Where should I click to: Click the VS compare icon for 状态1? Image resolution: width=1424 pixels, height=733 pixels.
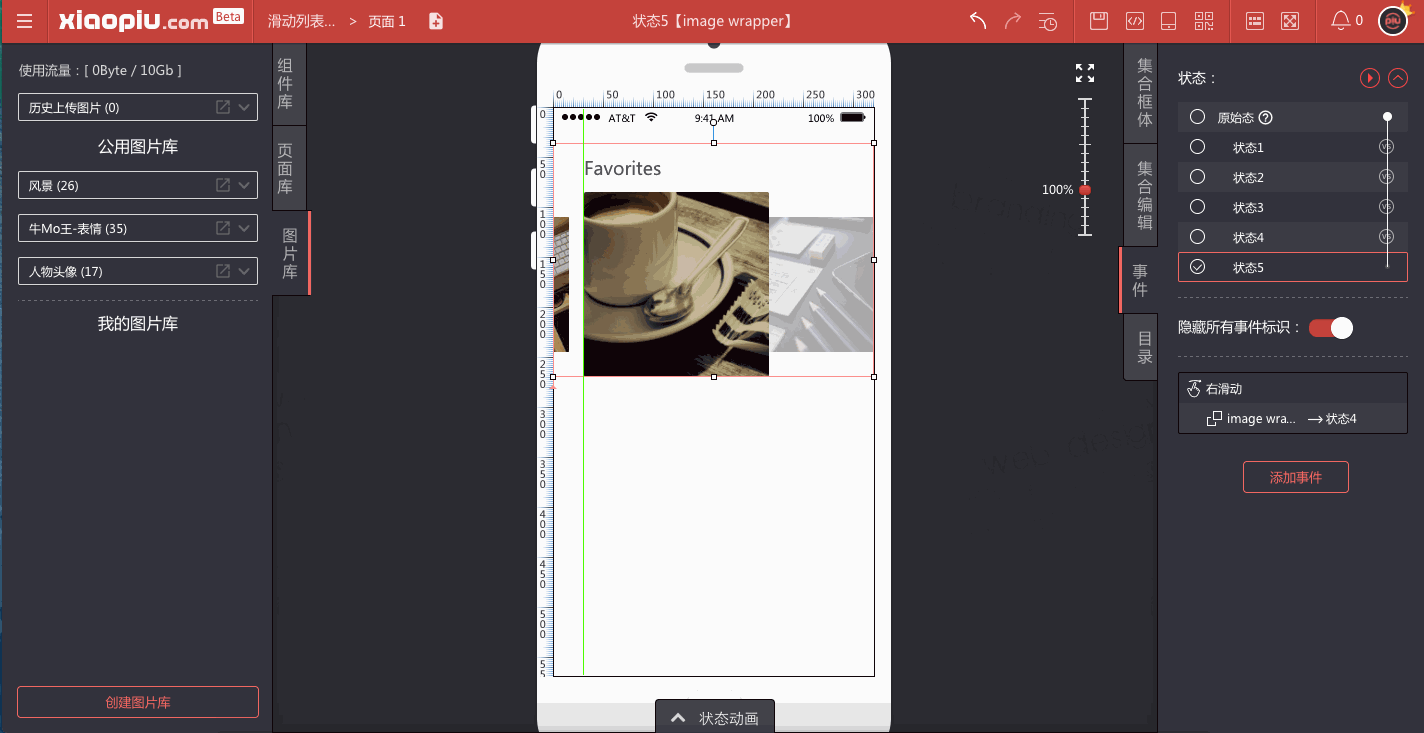[1386, 147]
